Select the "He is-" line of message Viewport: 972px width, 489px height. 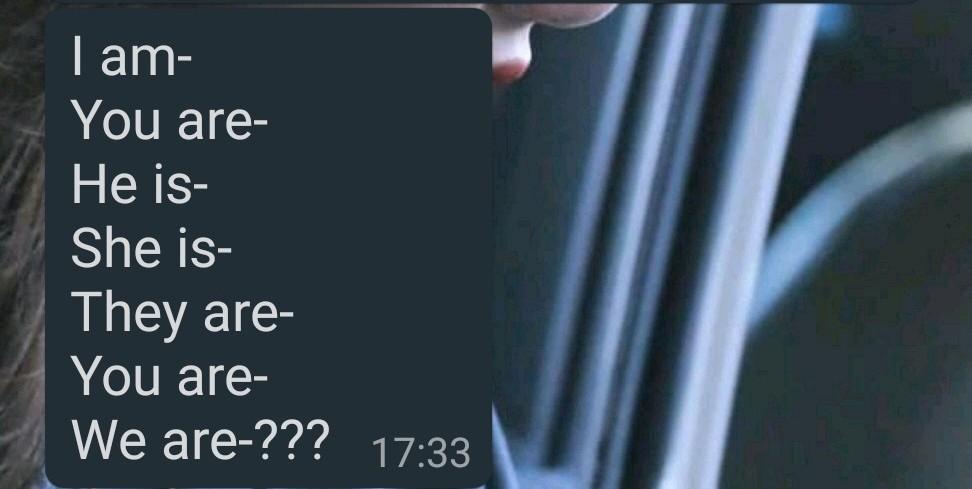coord(139,185)
